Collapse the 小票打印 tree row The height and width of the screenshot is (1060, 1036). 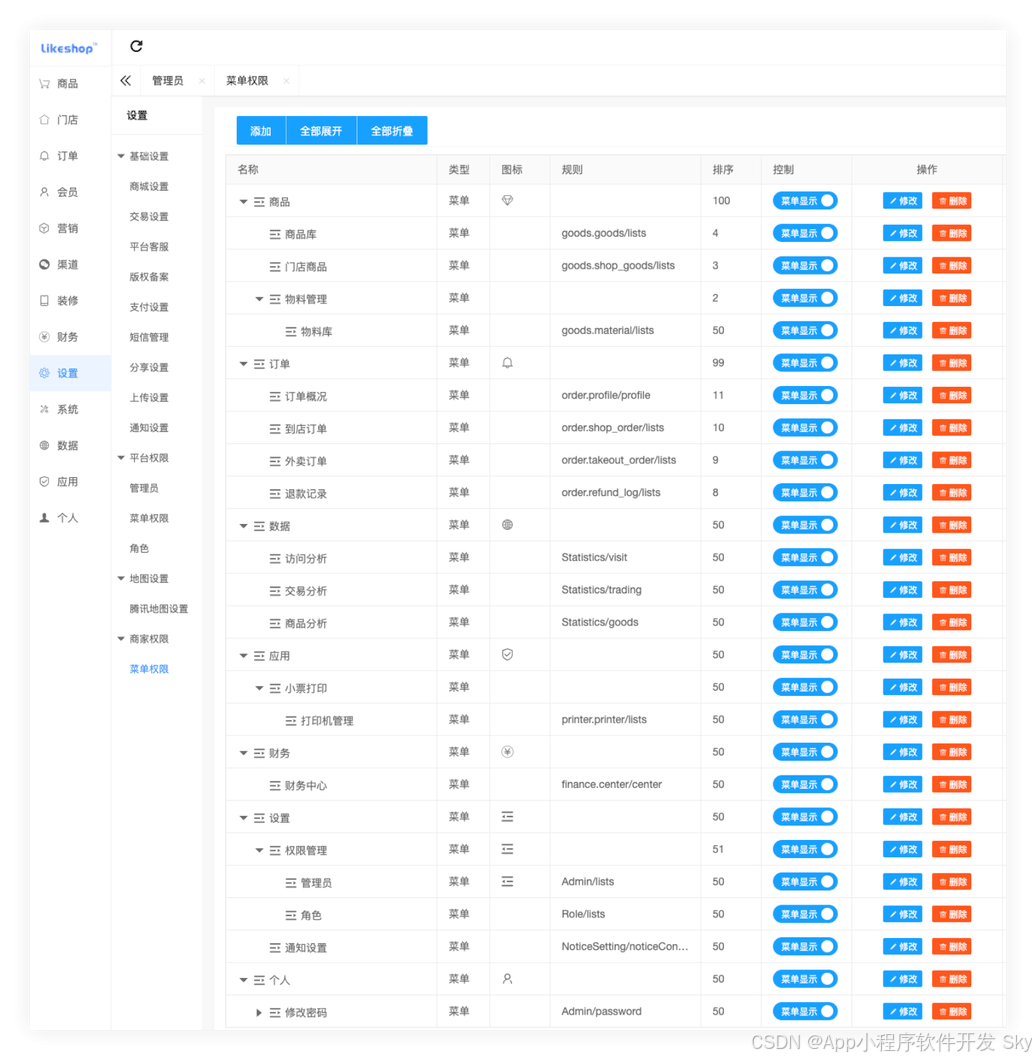coord(259,688)
